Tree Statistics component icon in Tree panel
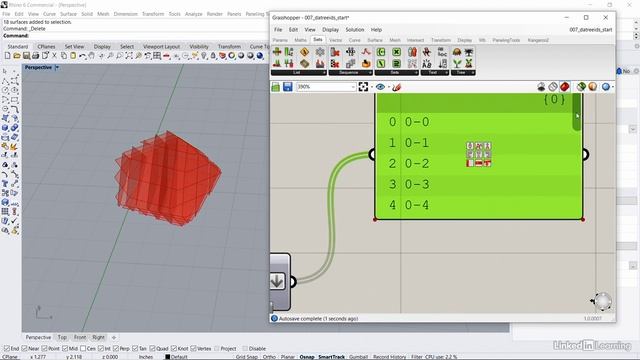 (469, 52)
